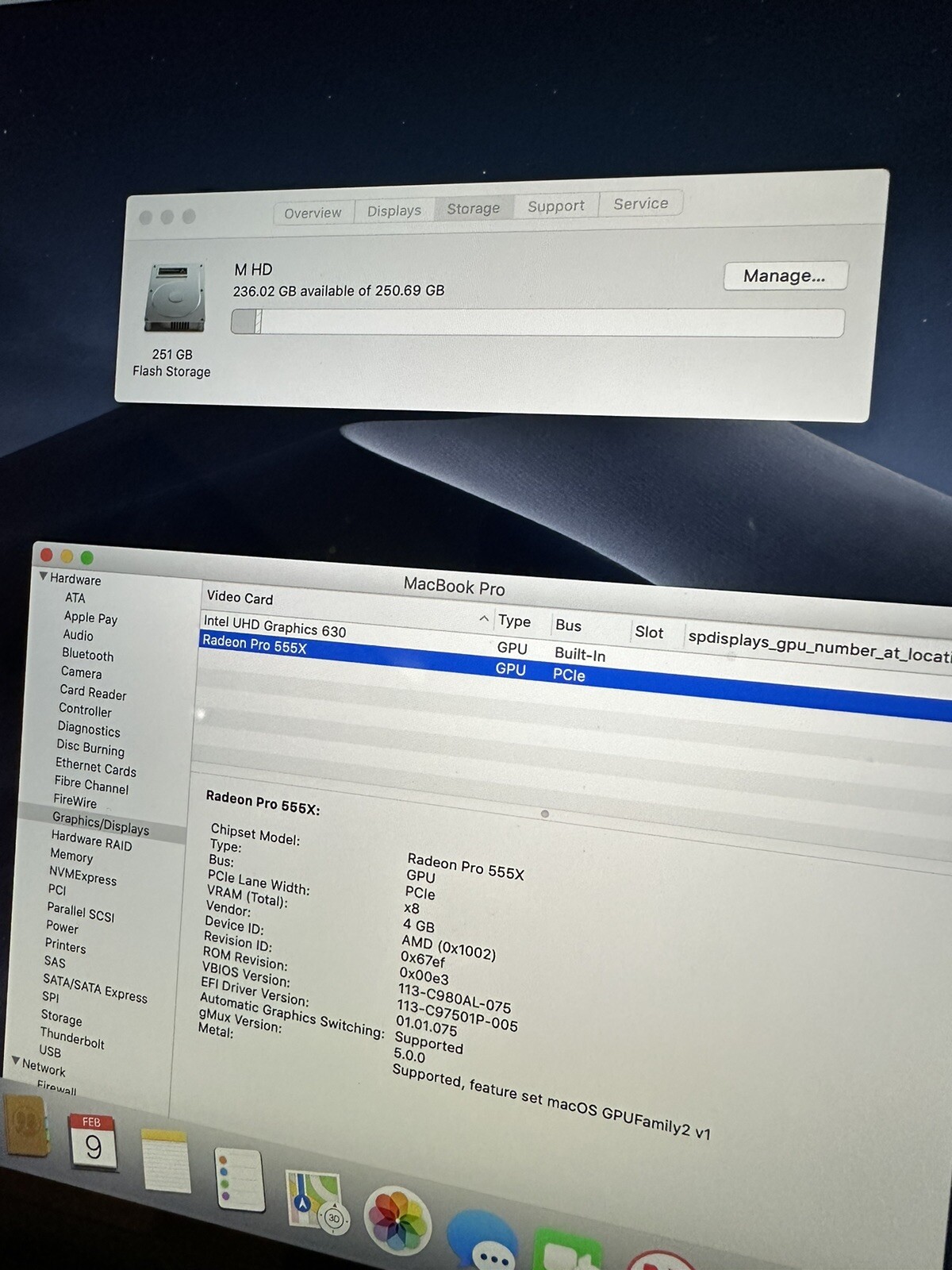Click the 236.02 GB available text
The height and width of the screenshot is (1270, 952).
pyautogui.click(x=339, y=291)
